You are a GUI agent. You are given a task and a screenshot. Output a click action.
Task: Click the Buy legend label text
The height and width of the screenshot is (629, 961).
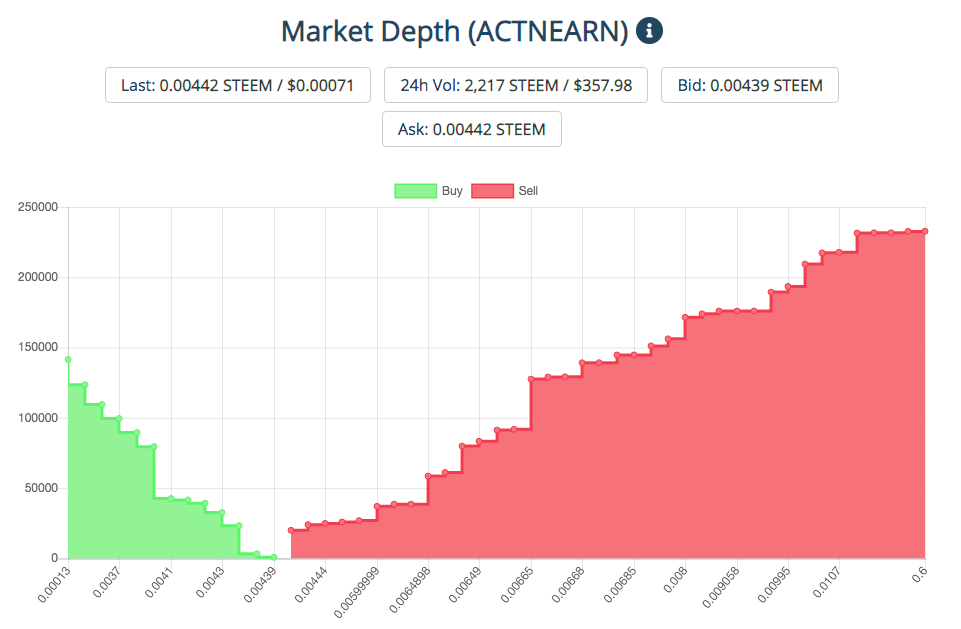(x=452, y=191)
